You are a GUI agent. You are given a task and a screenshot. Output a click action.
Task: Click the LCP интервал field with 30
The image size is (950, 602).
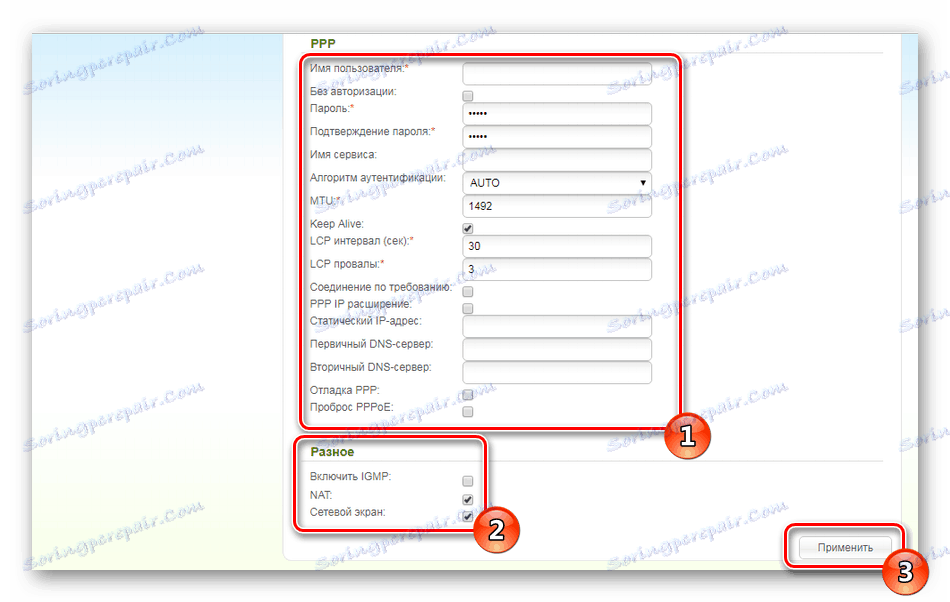(557, 246)
